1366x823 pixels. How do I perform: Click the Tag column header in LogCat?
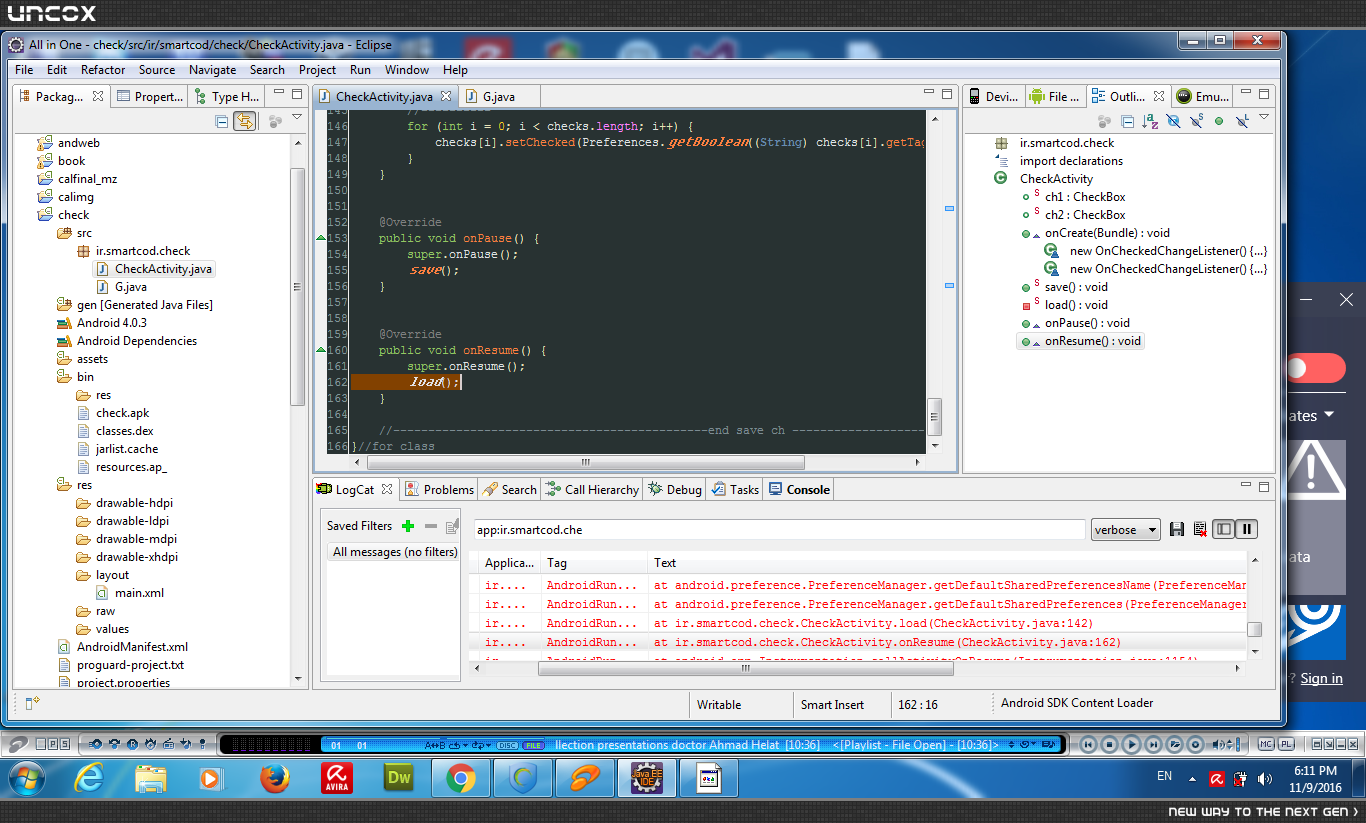594,563
